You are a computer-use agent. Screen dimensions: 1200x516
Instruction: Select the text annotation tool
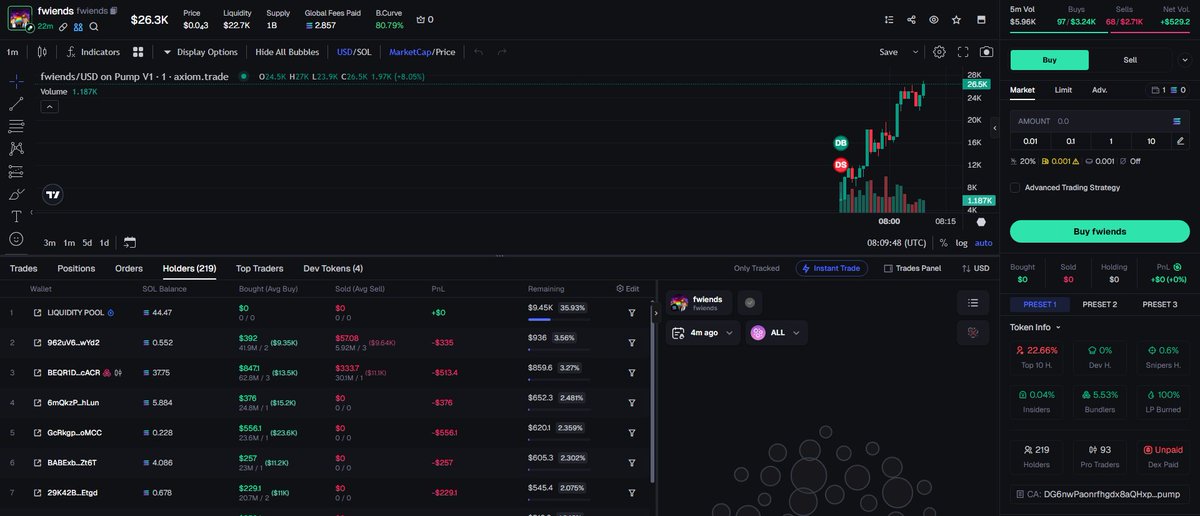16,216
